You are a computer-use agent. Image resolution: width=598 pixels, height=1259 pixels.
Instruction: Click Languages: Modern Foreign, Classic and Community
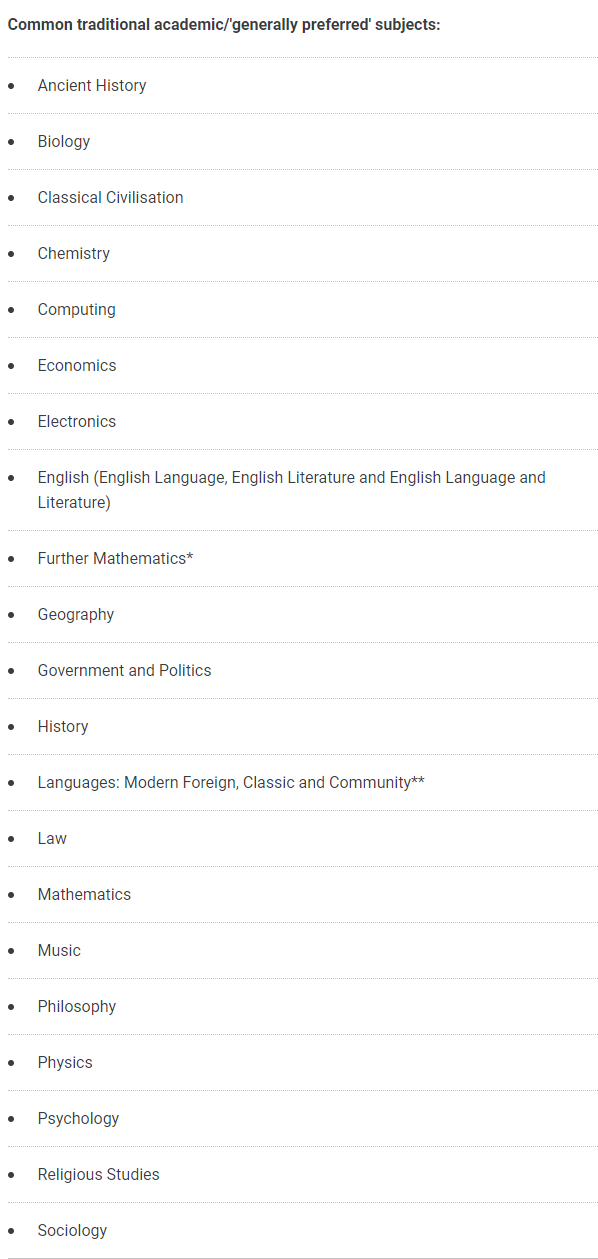coord(231,783)
